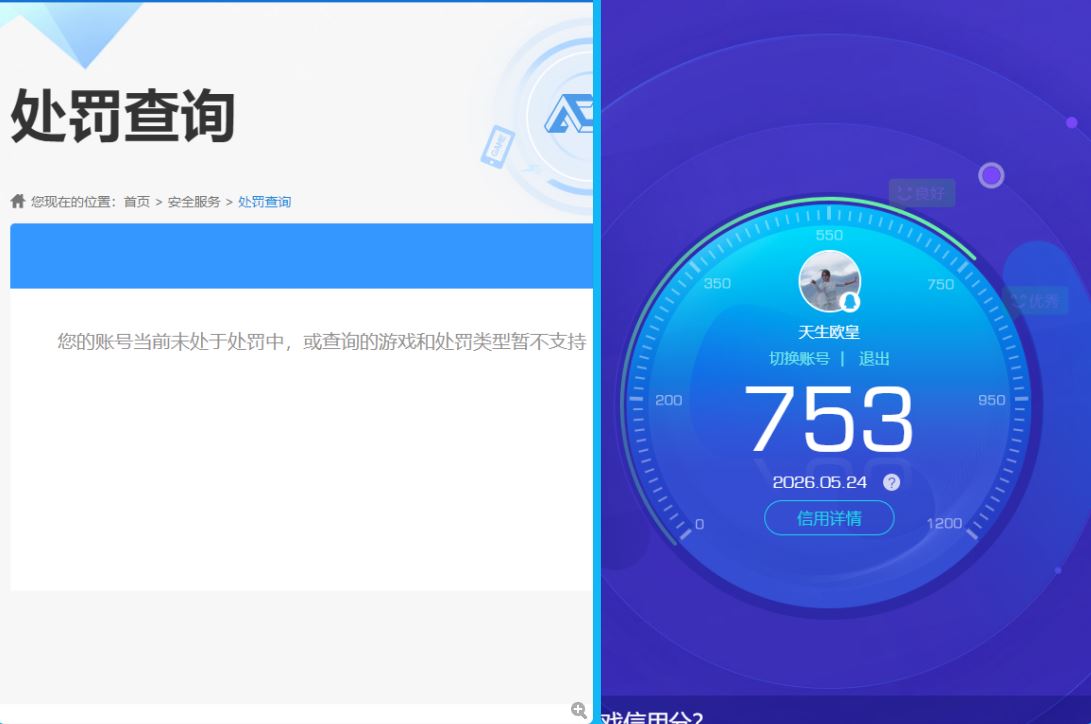Click the blue logo emblem in header
The width and height of the screenshot is (1091, 724).
point(569,113)
